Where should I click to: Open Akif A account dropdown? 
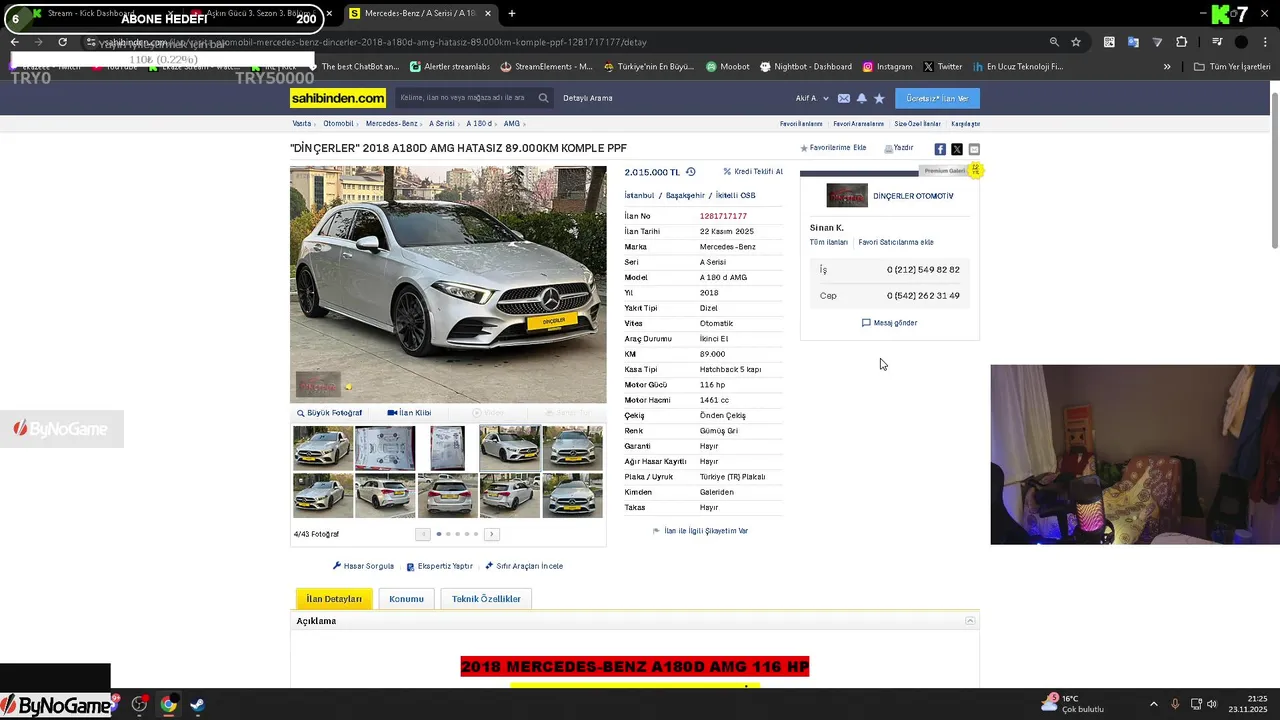click(x=812, y=98)
